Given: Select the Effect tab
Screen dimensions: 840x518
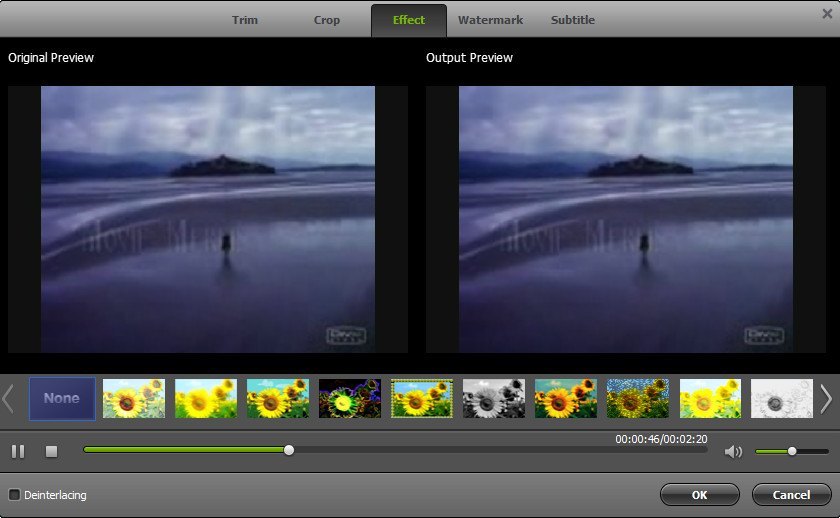Looking at the screenshot, I should [409, 20].
